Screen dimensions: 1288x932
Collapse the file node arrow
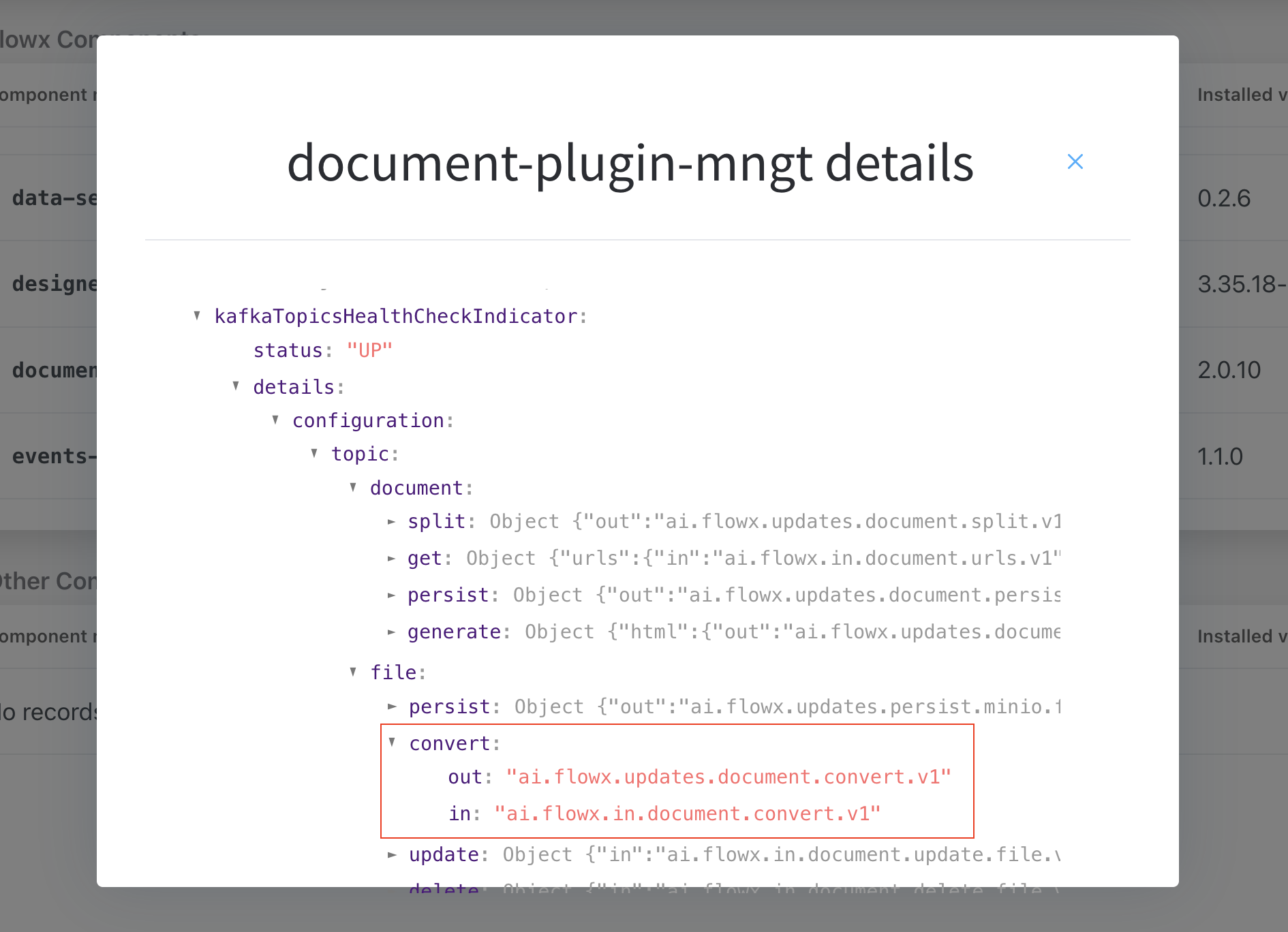(353, 672)
